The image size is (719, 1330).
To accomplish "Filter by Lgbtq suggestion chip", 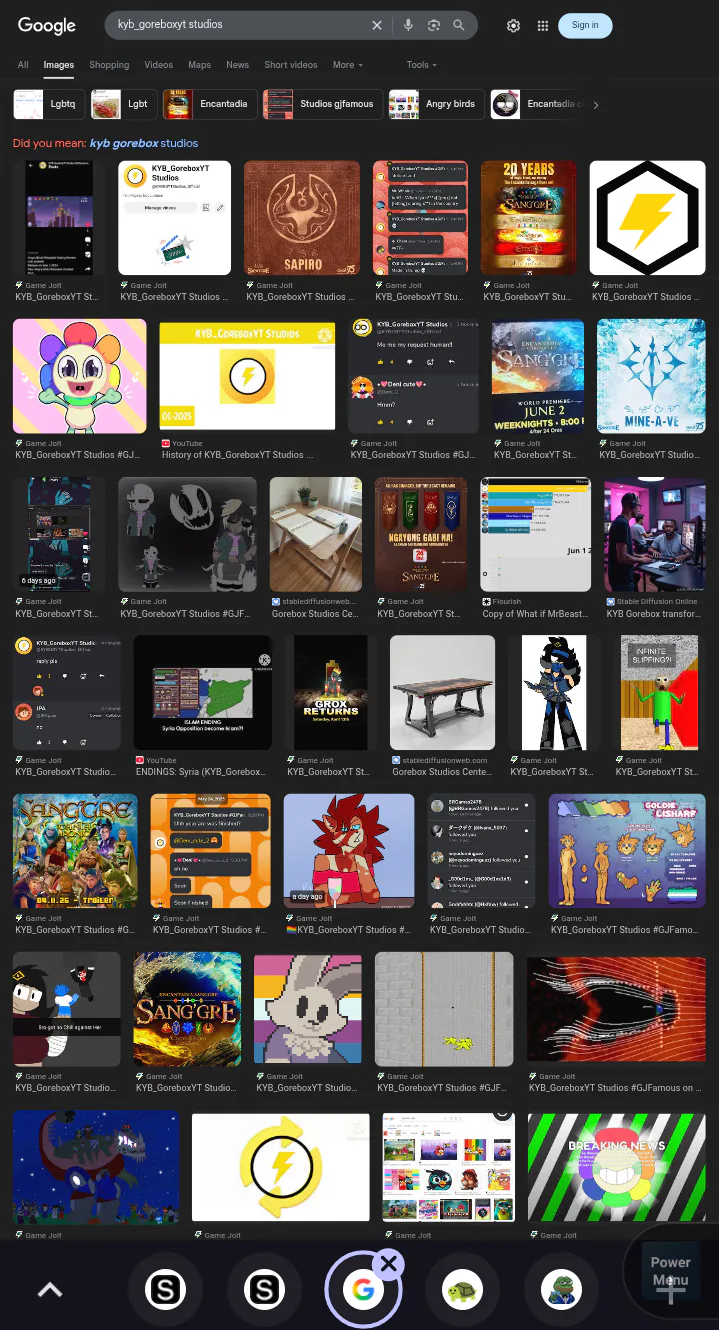I will pos(48,104).
